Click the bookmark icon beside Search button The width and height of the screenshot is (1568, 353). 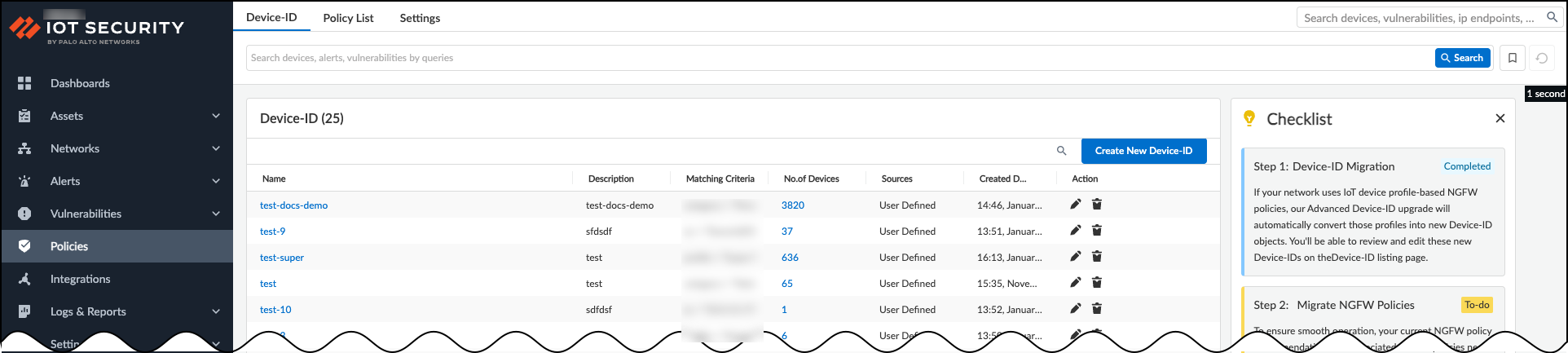1513,58
